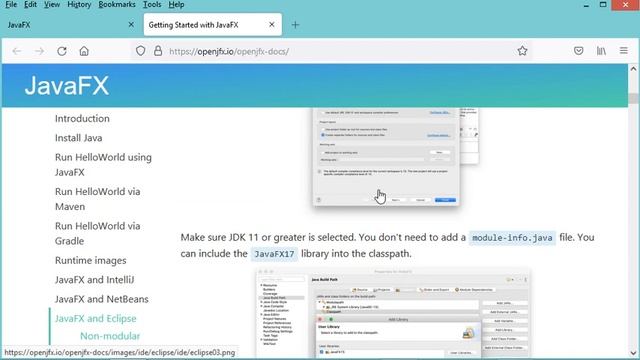Open the History menu
640x360 pixels.
click(79, 4)
